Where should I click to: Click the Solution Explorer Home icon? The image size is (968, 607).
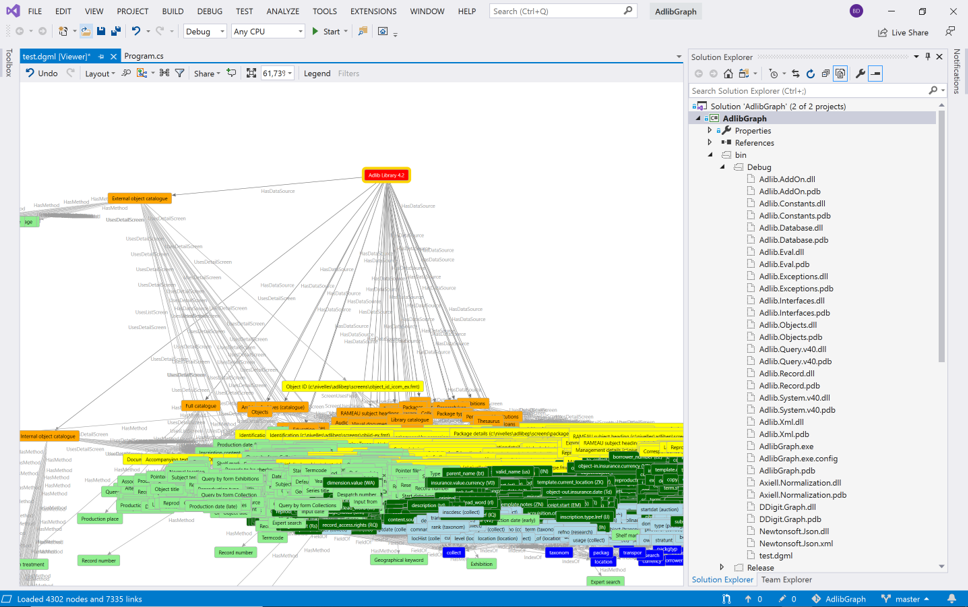(x=728, y=73)
